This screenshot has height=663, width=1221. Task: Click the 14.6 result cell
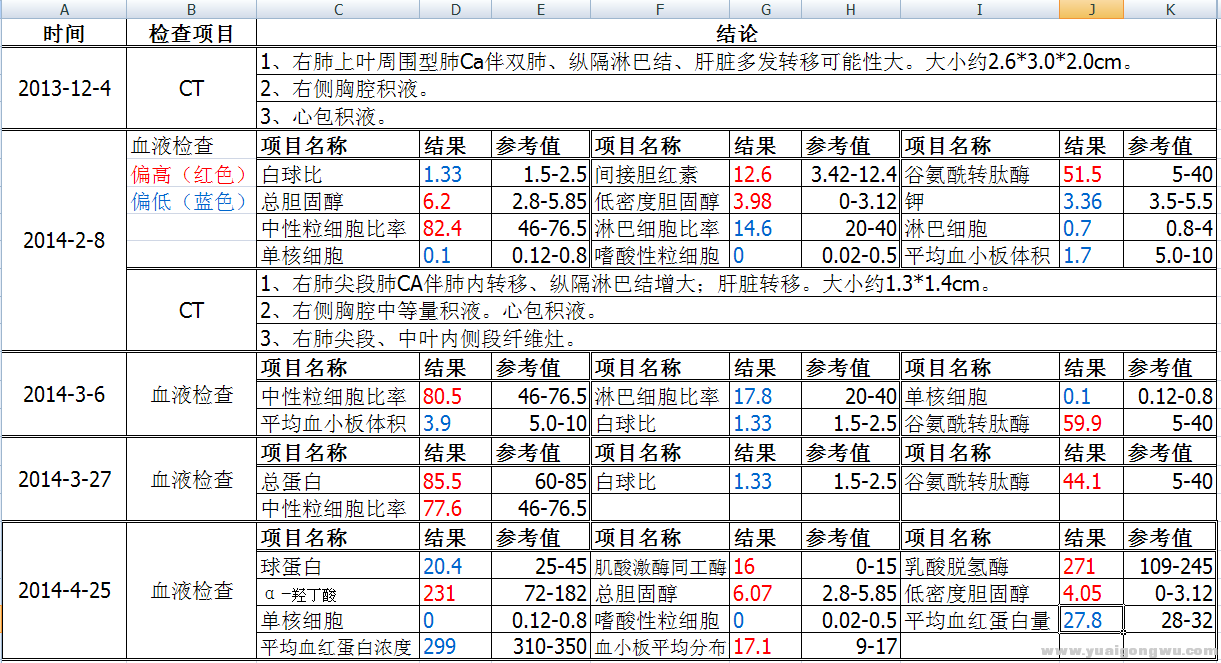[766, 228]
